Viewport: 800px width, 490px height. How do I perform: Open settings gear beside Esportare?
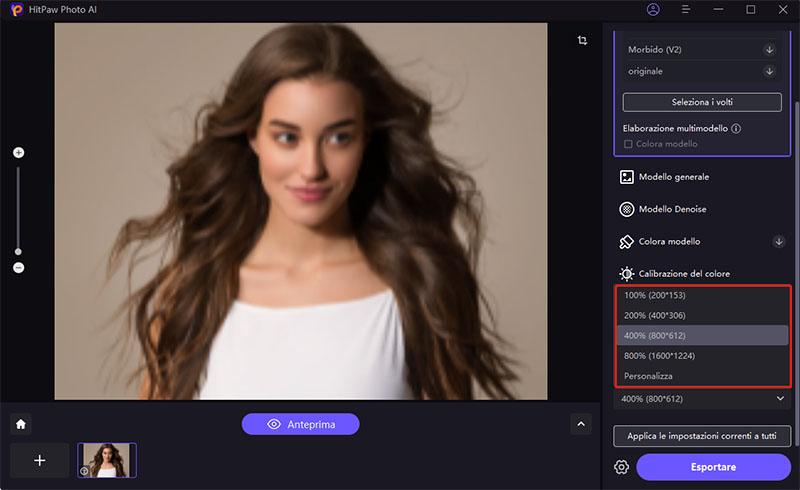[621, 467]
